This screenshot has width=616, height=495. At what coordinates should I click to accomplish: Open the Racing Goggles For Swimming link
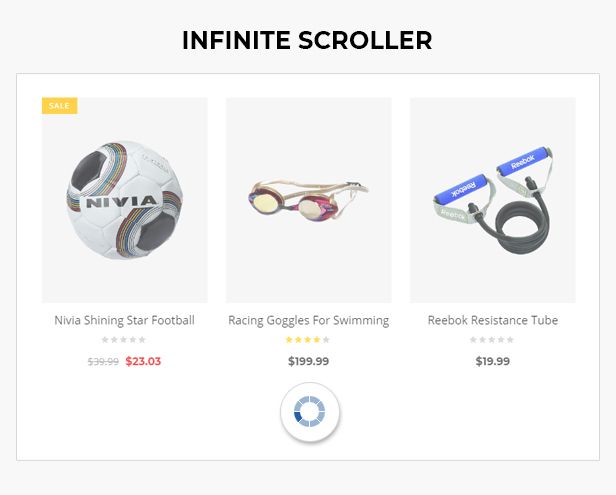(308, 321)
